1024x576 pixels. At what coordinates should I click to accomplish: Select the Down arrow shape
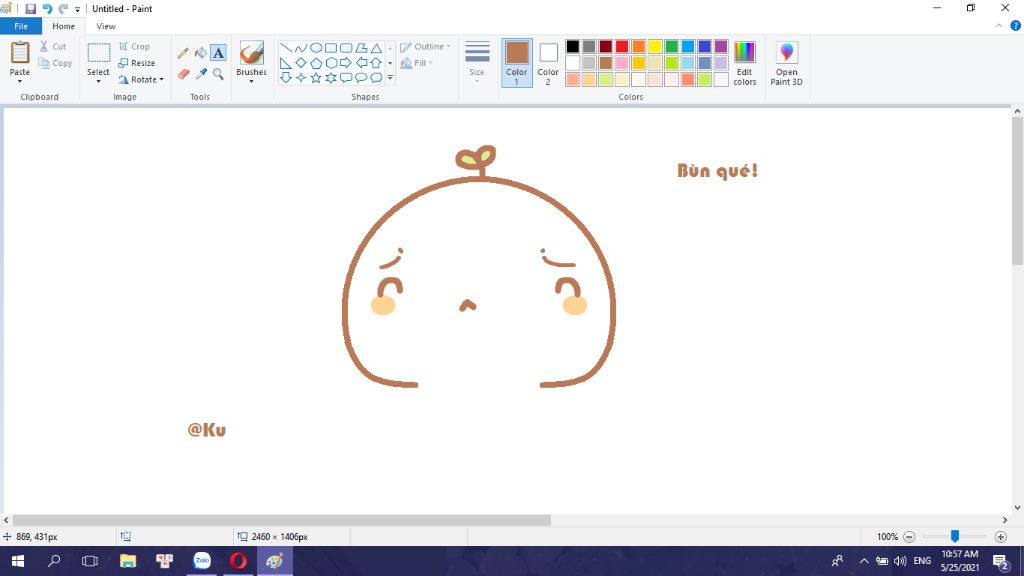[x=286, y=78]
